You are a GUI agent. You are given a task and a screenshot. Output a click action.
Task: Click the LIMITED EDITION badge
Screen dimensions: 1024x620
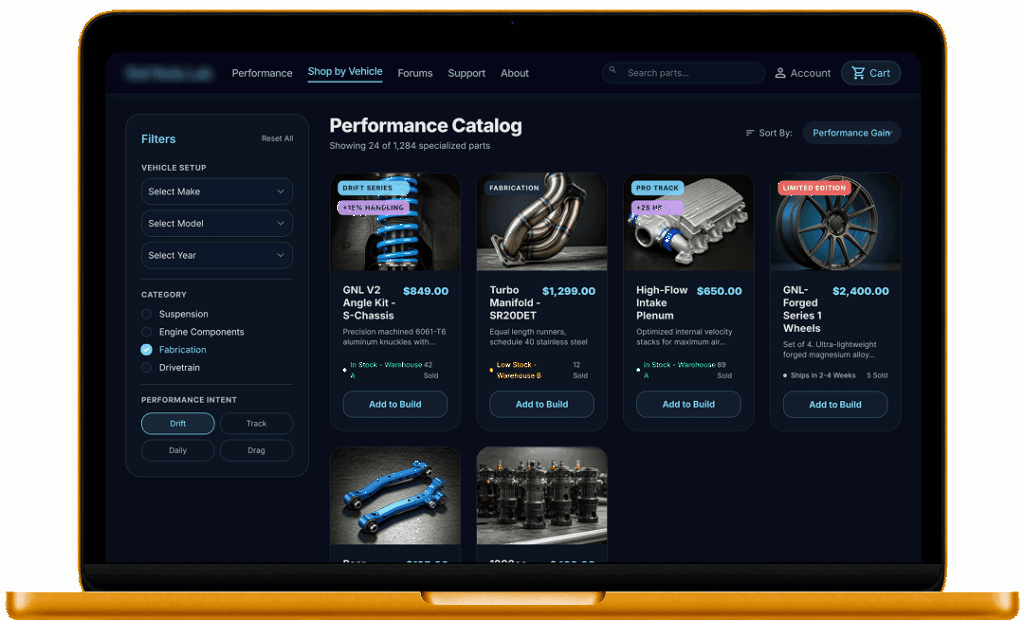pyautogui.click(x=814, y=188)
